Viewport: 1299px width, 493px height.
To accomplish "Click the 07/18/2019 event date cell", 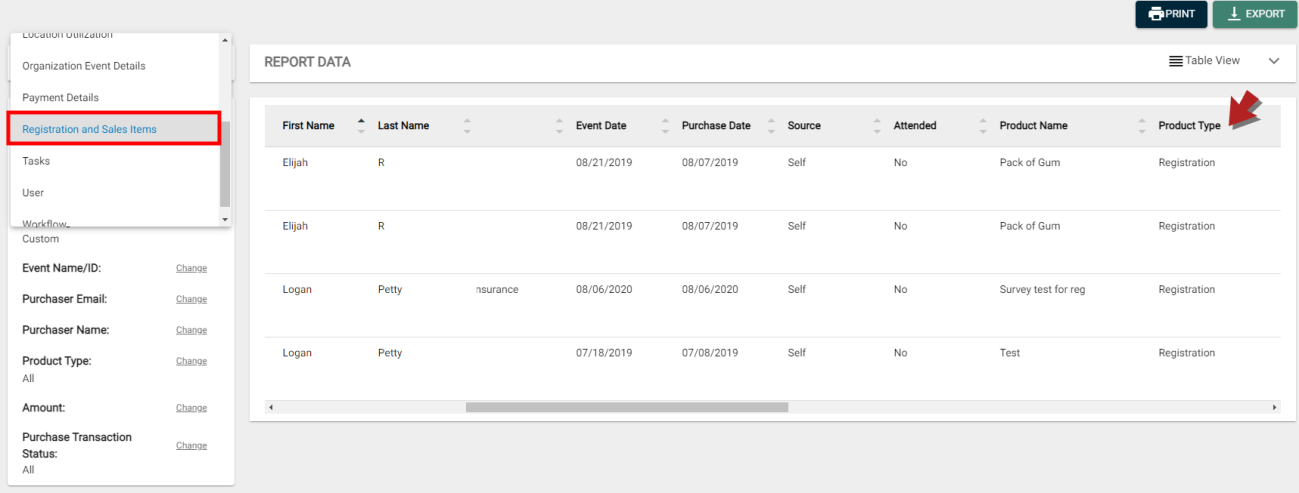I will 604,353.
